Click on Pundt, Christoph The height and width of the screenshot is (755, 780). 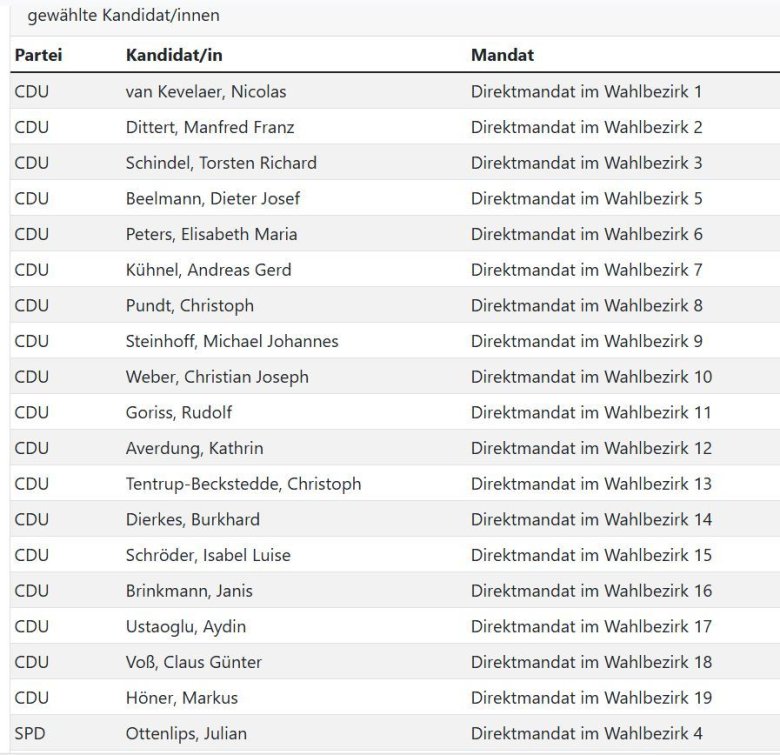190,305
